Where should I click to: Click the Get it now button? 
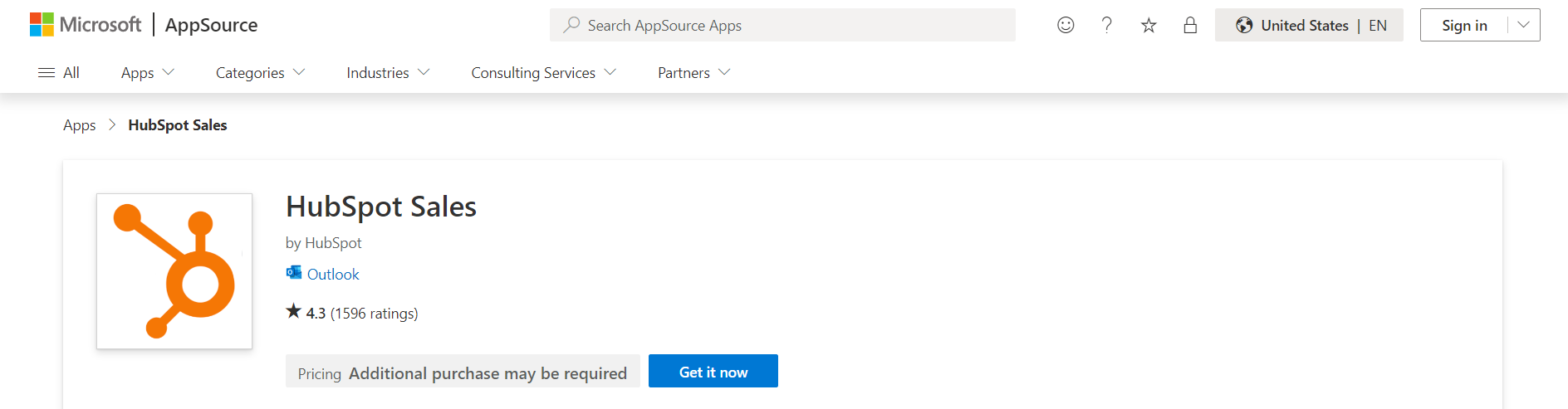click(x=713, y=371)
